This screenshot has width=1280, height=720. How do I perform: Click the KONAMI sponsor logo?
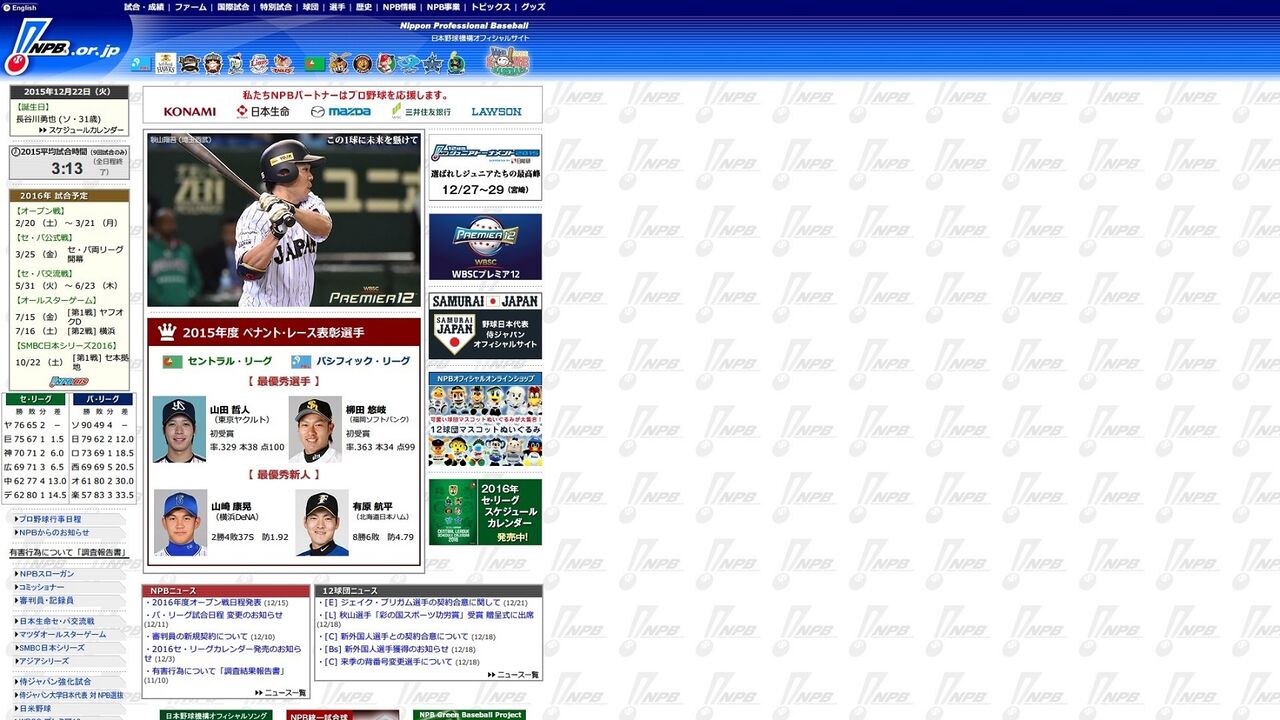189,111
